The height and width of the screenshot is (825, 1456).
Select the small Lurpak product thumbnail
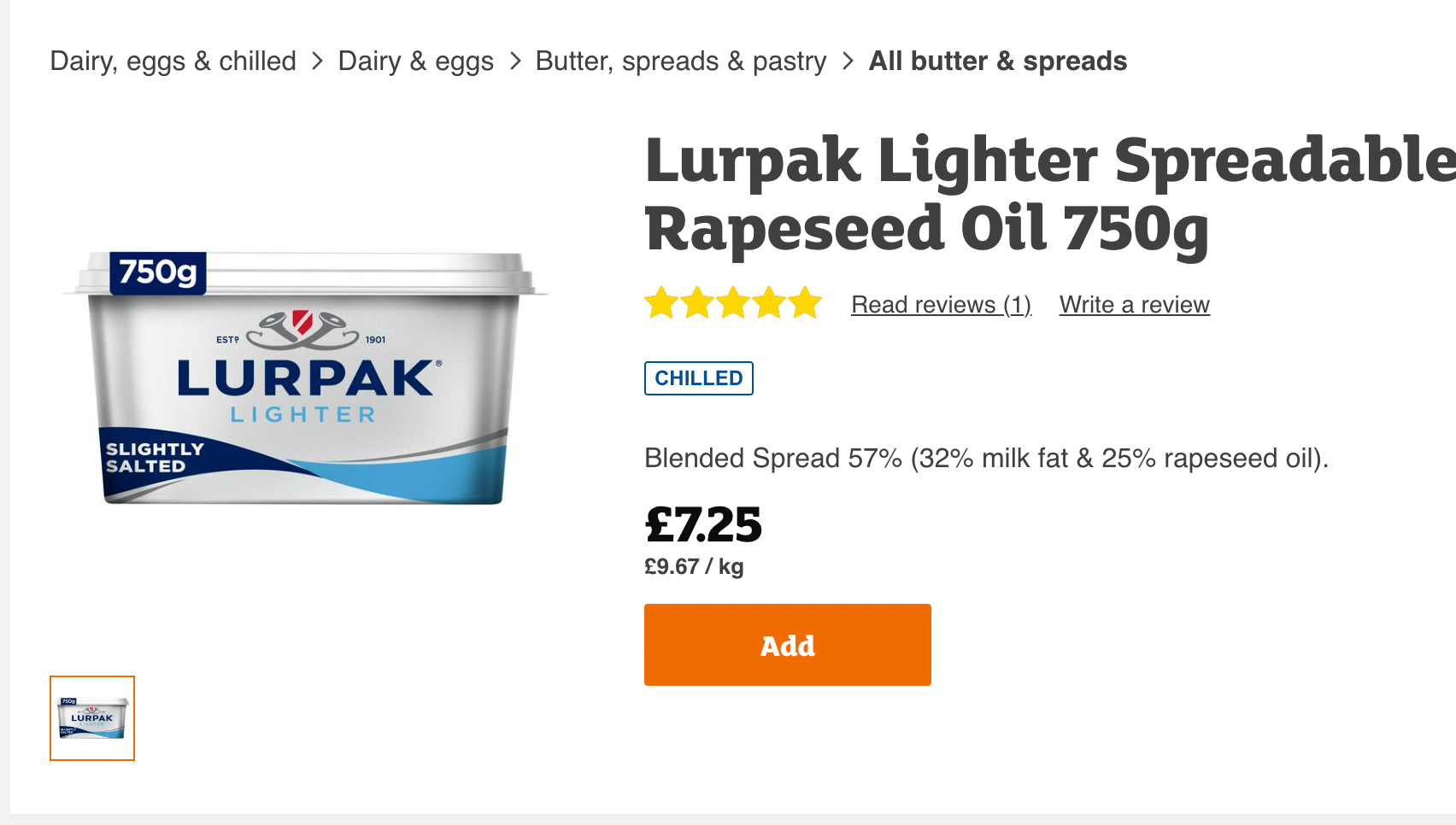pos(91,719)
